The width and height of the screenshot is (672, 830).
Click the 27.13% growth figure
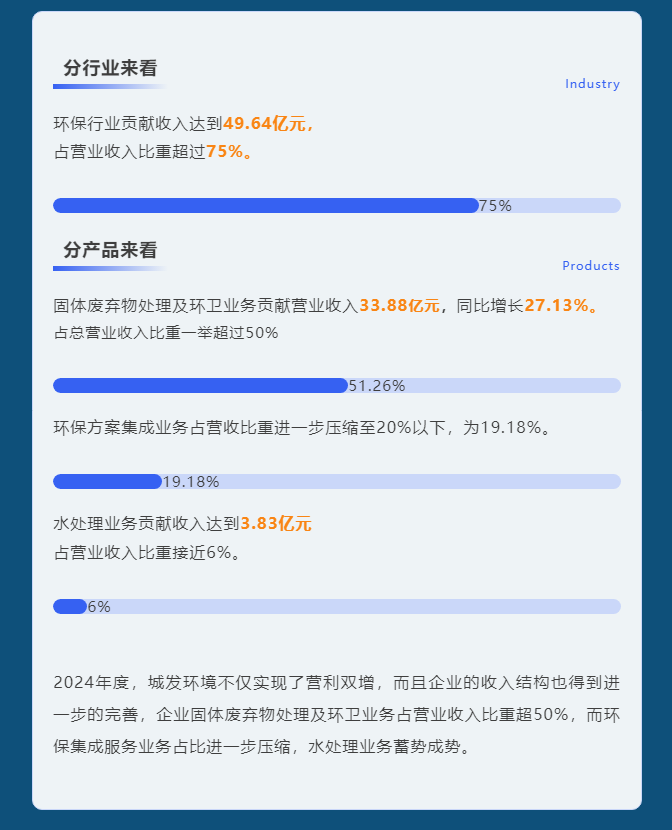556,305
